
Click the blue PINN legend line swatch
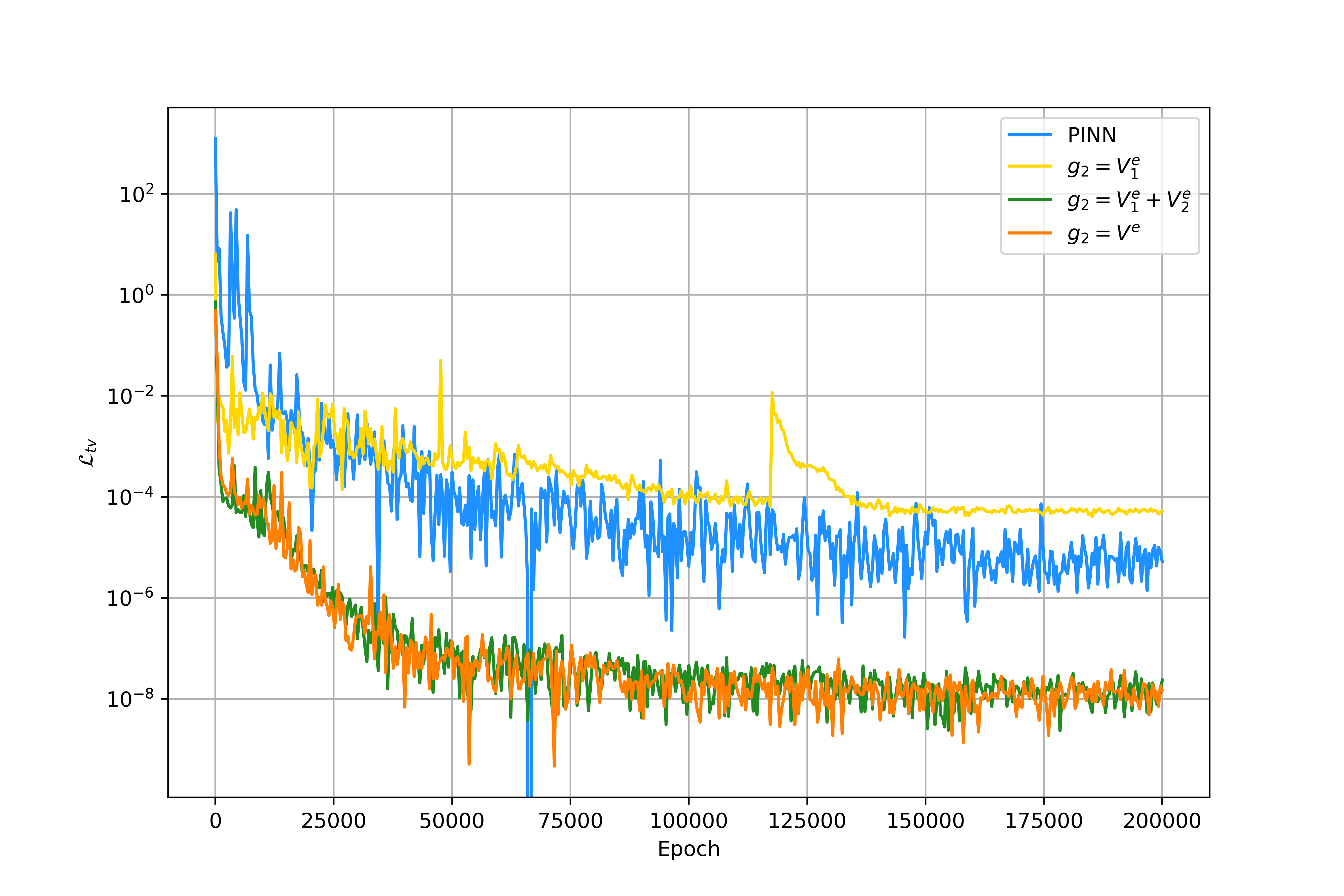[1030, 135]
